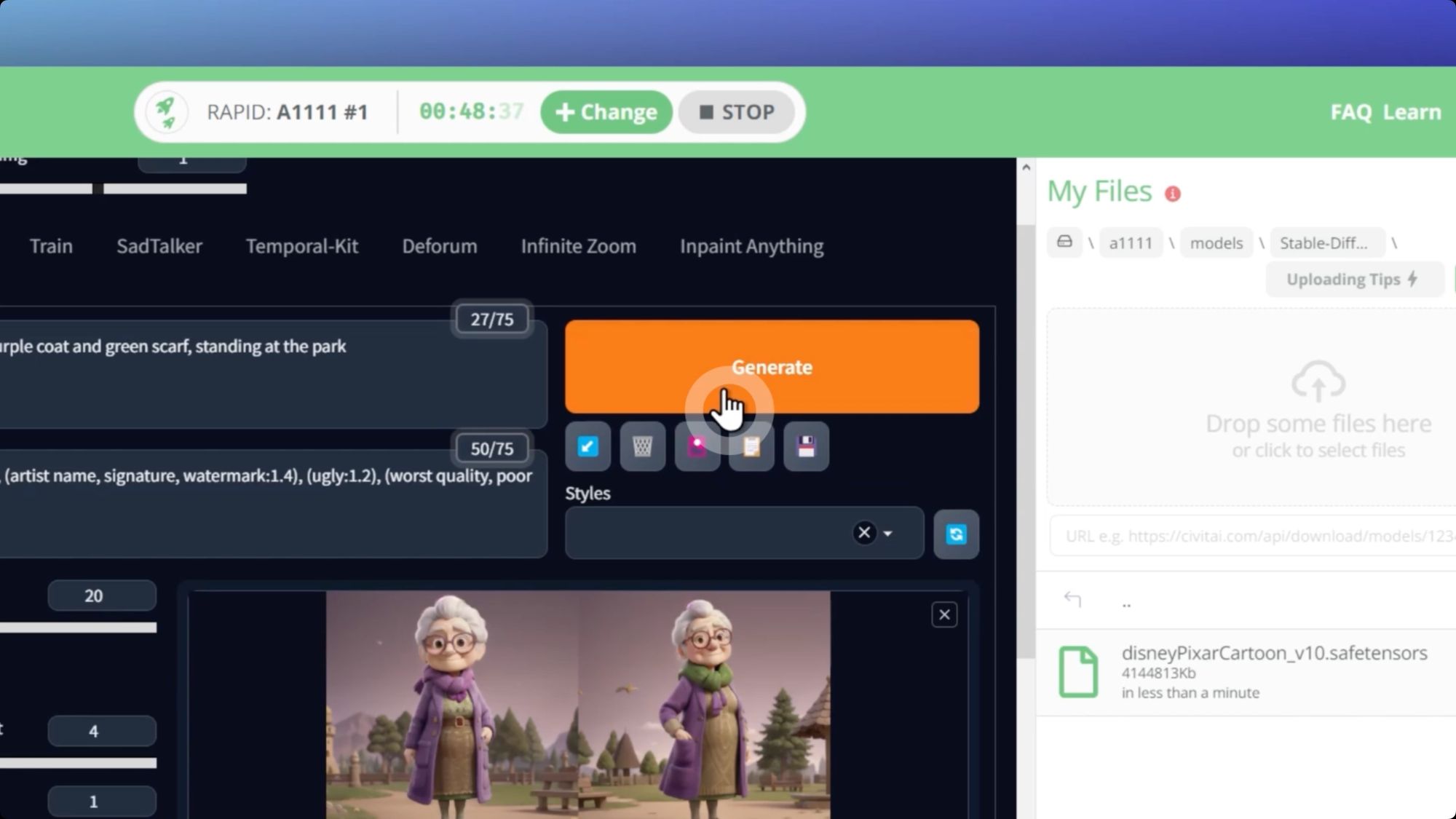The width and height of the screenshot is (1456, 819).
Task: Click the pink extra networks icon
Action: click(x=697, y=446)
